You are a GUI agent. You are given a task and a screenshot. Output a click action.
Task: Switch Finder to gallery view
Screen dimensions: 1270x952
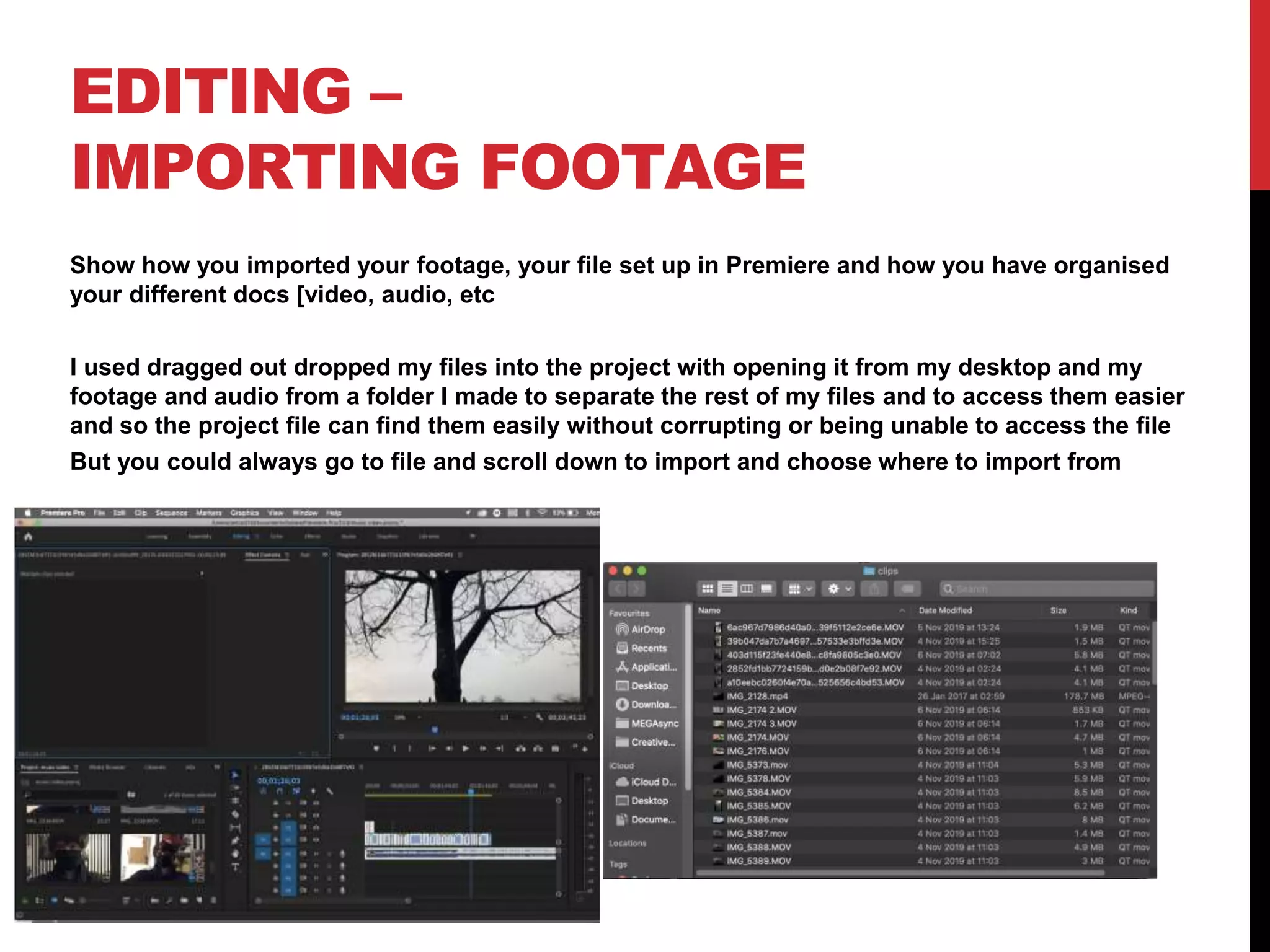(x=766, y=588)
